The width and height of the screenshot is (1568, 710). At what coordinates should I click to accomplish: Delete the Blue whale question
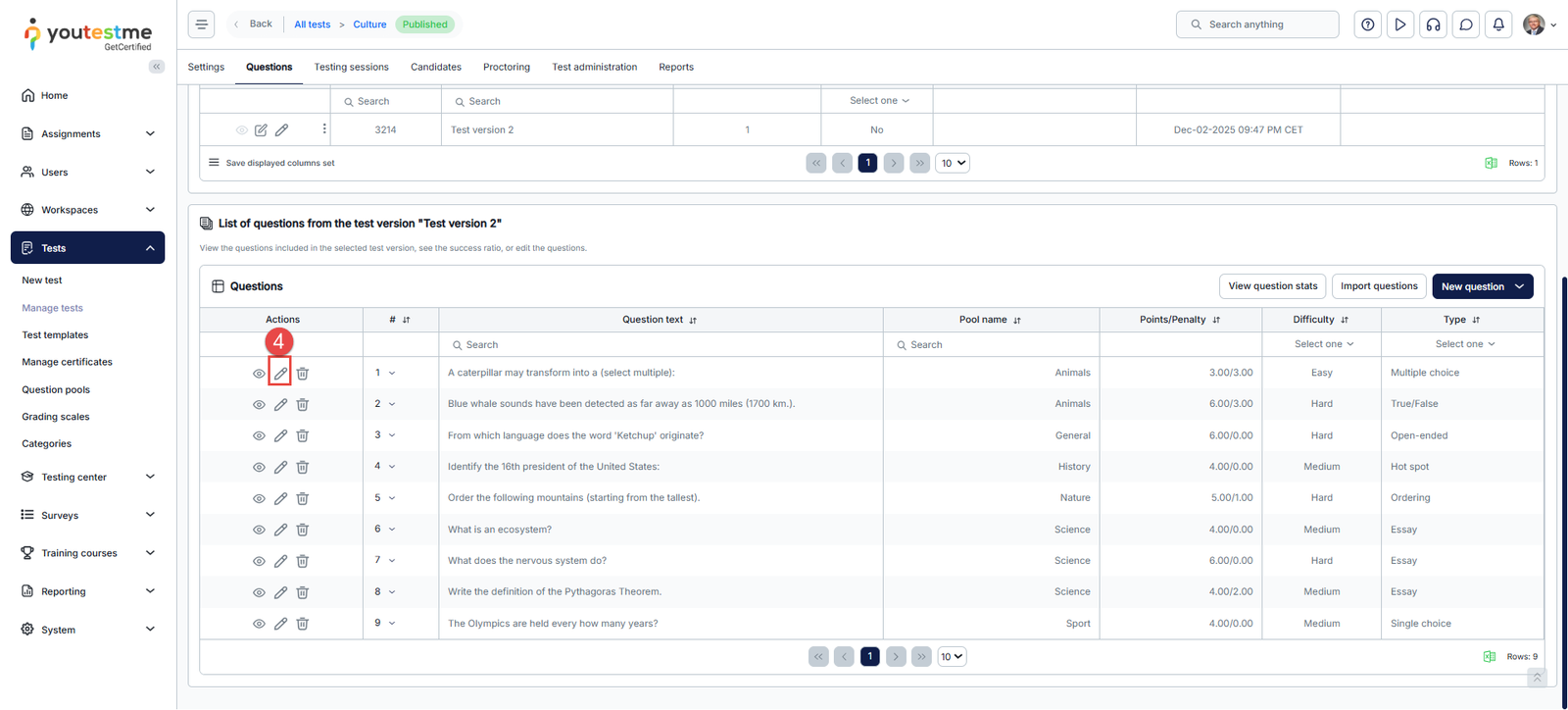(x=303, y=405)
